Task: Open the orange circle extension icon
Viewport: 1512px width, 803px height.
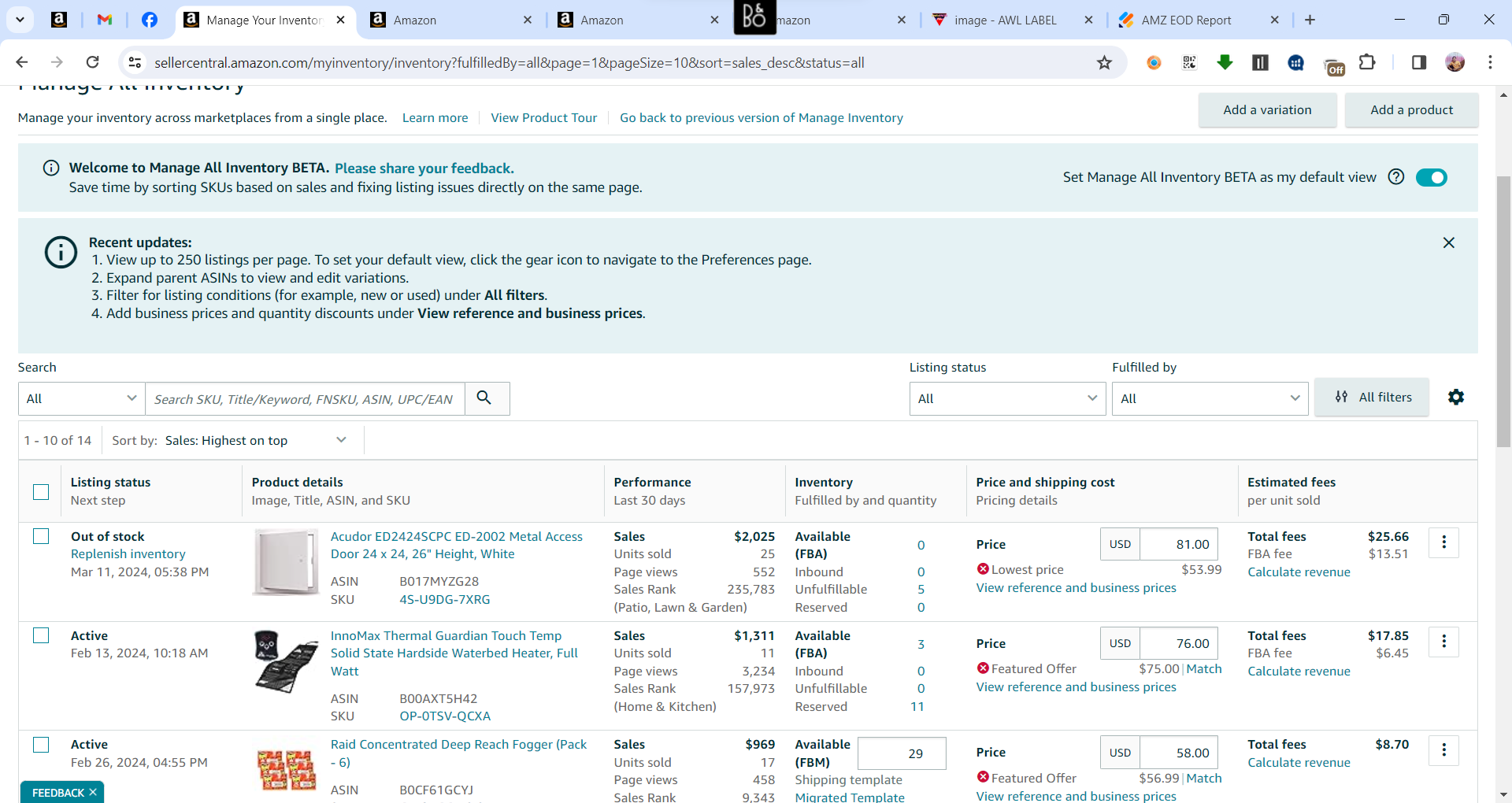Action: coord(1154,62)
